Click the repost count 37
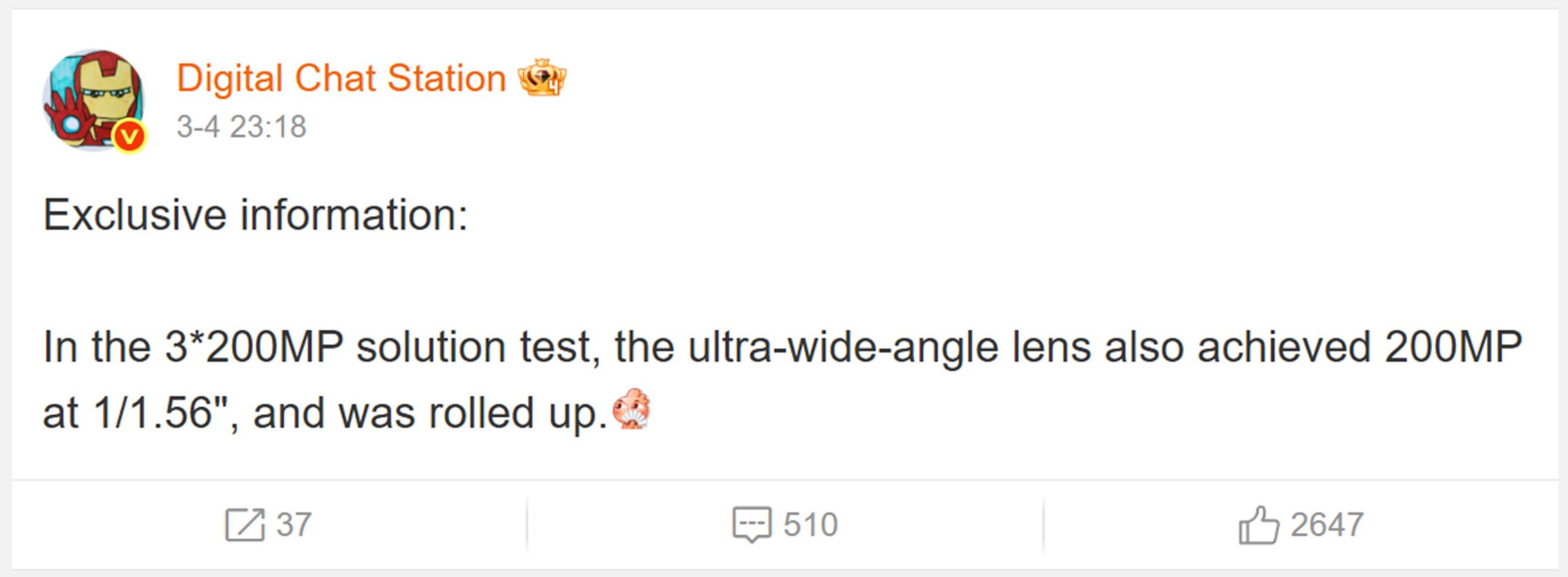 point(295,524)
